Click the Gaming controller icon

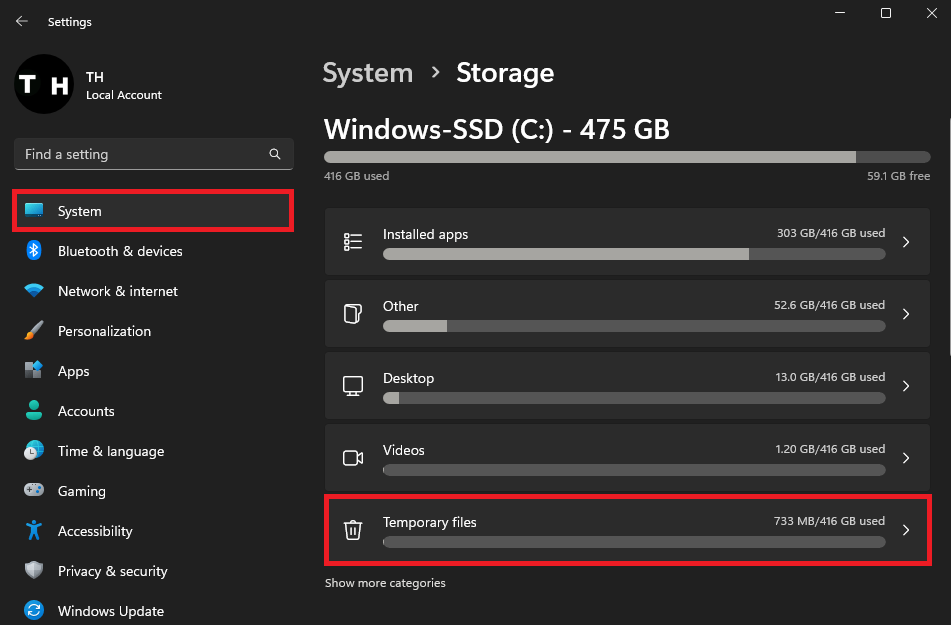pos(34,491)
